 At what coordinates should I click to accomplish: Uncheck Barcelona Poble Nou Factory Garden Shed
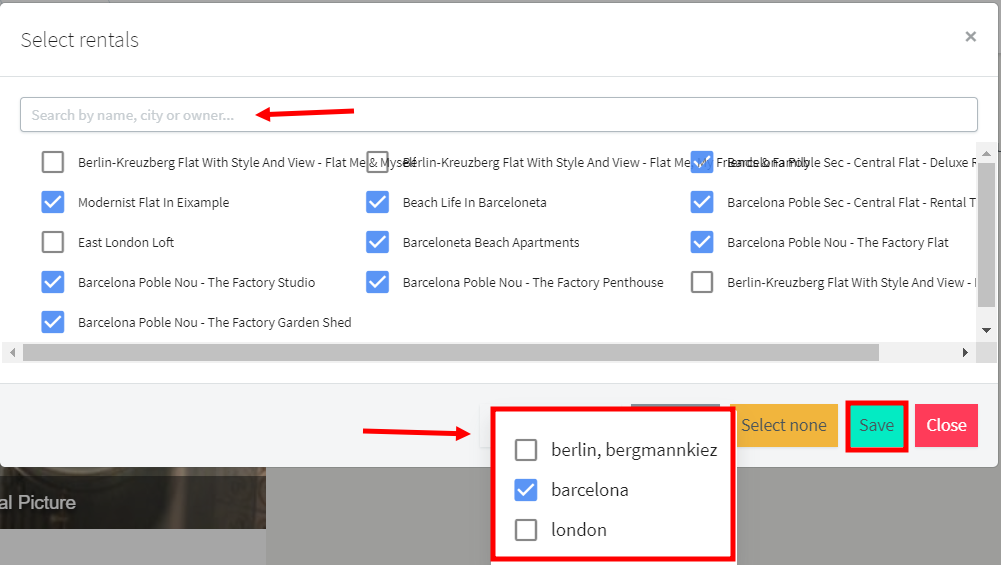(x=53, y=322)
